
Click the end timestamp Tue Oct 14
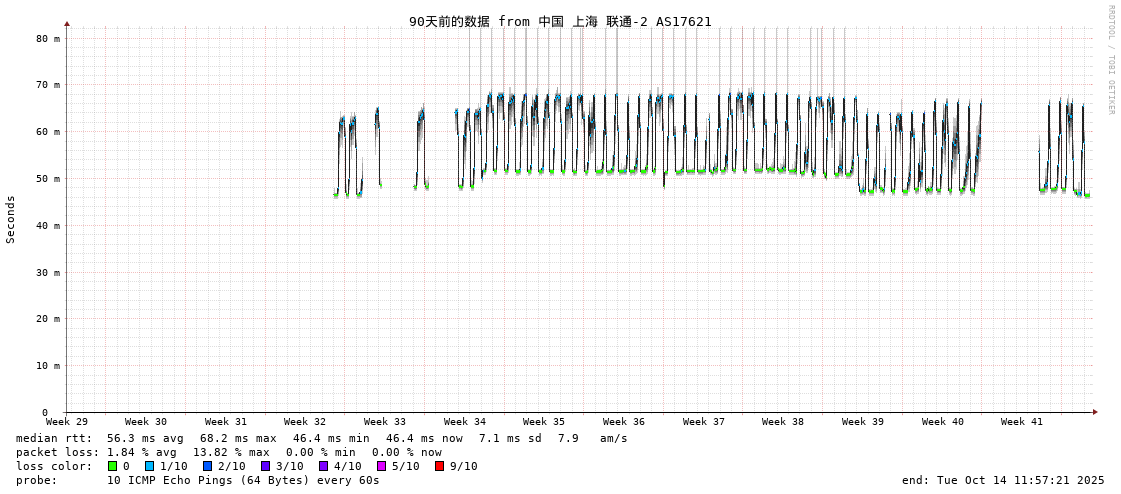click(x=1003, y=480)
